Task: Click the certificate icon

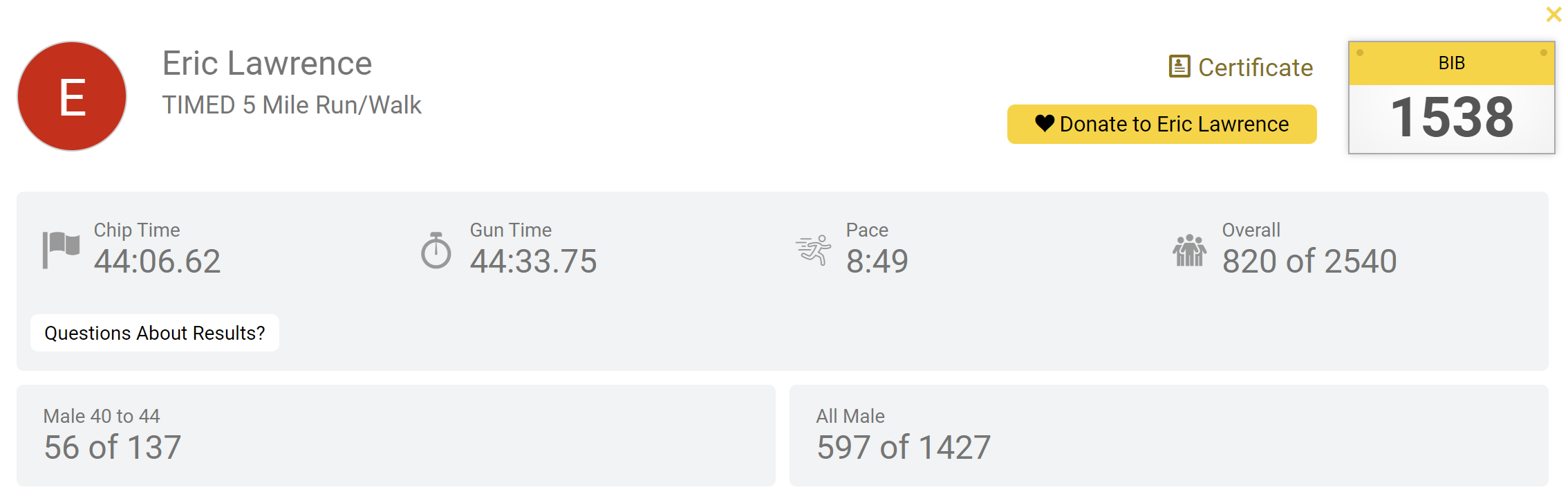Action: coord(1179,67)
